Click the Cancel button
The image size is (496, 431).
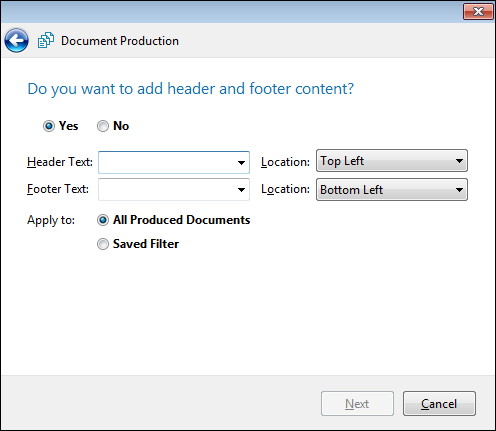point(439,404)
